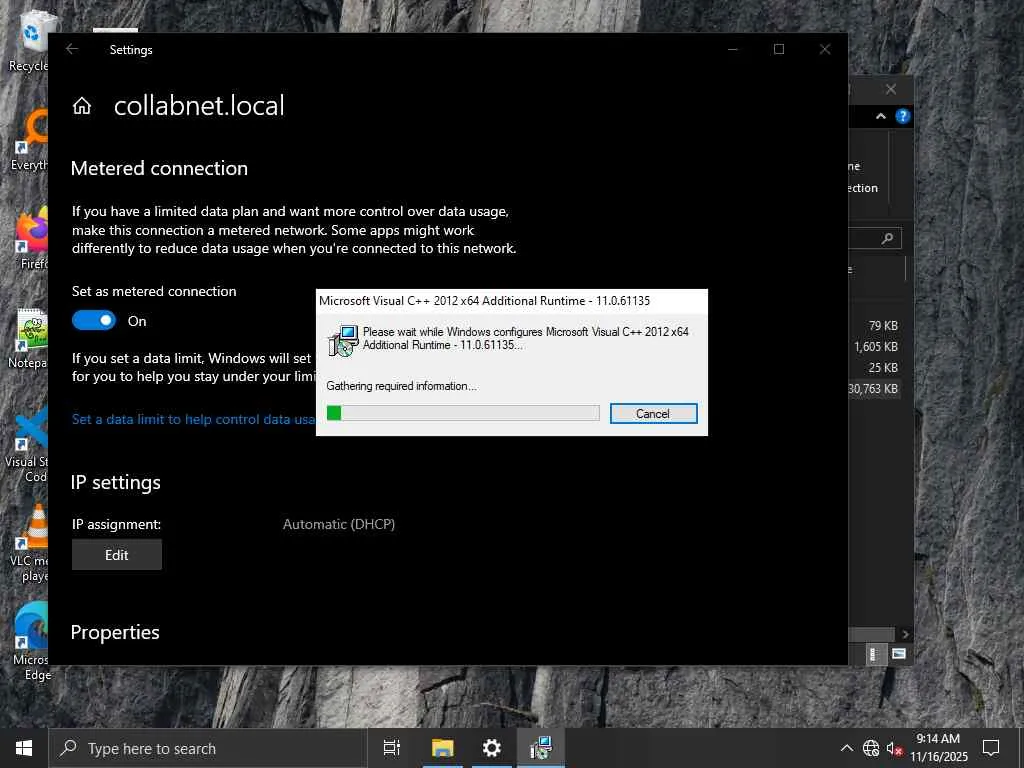Select the 25 KB file row
Screen dimensions: 1024x768
[873, 368]
